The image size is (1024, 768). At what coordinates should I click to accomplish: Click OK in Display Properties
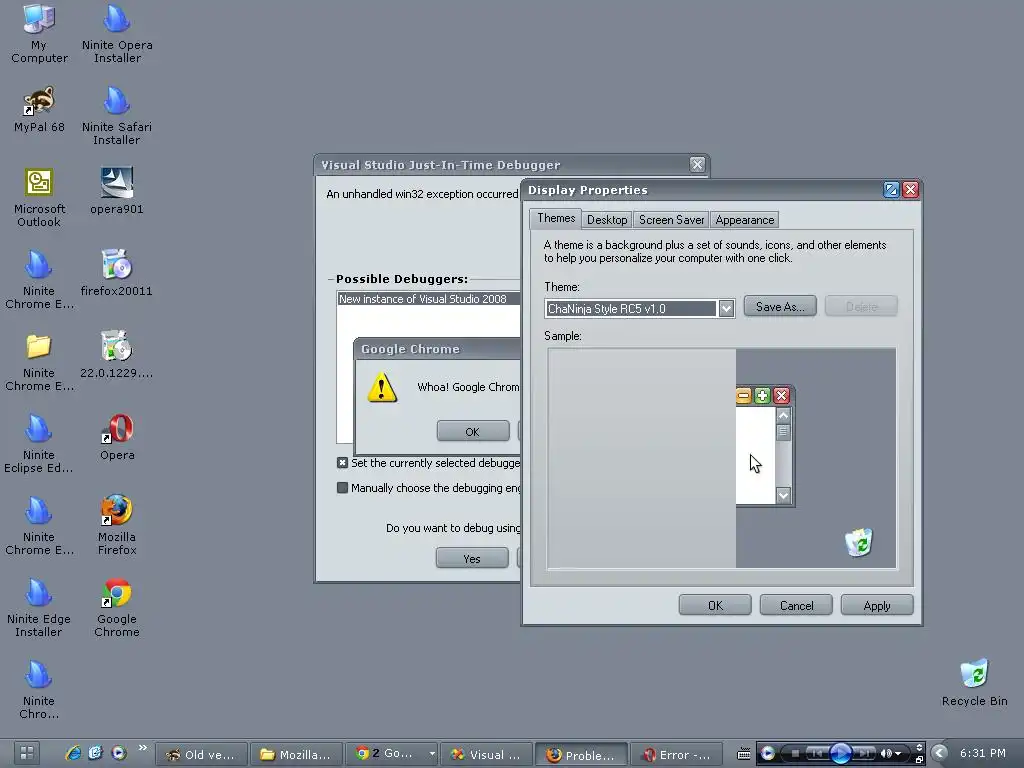tap(715, 605)
